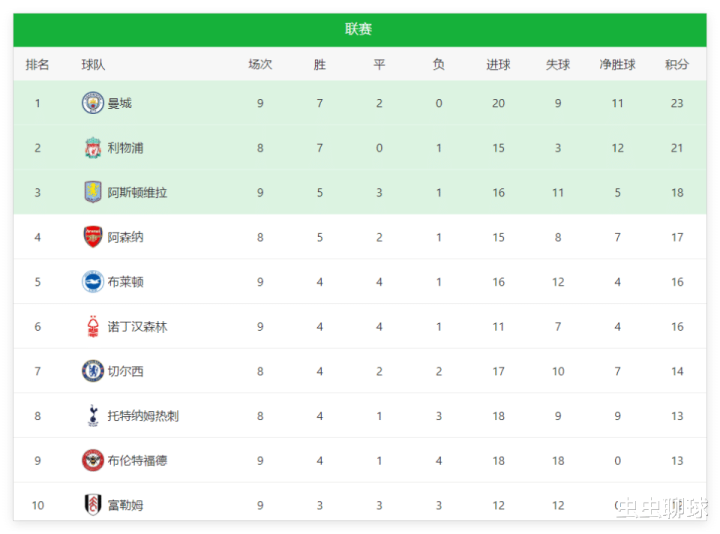
Task: Click the Nottingham Forest club crest
Action: (93, 326)
